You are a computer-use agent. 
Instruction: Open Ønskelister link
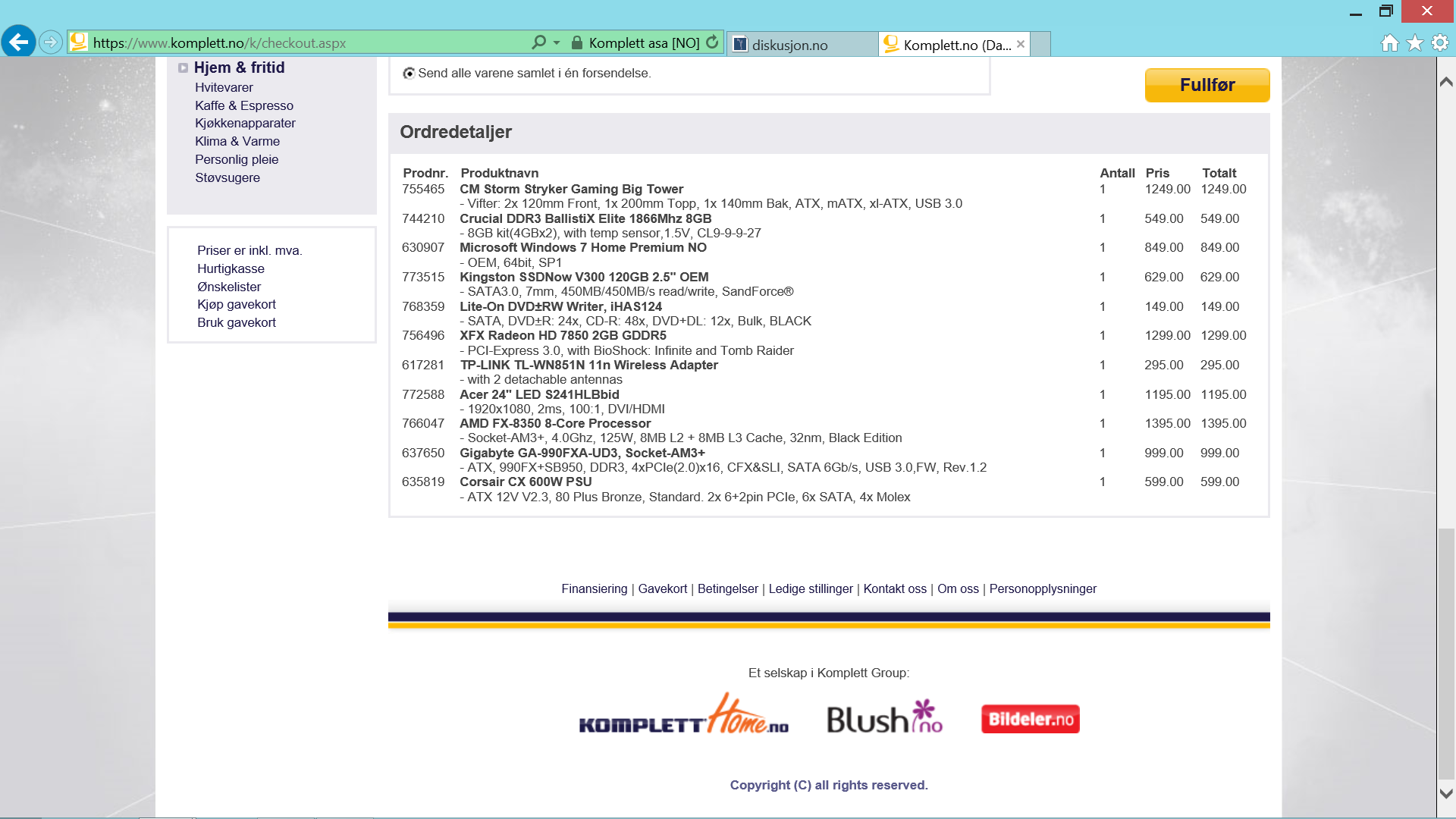229,287
